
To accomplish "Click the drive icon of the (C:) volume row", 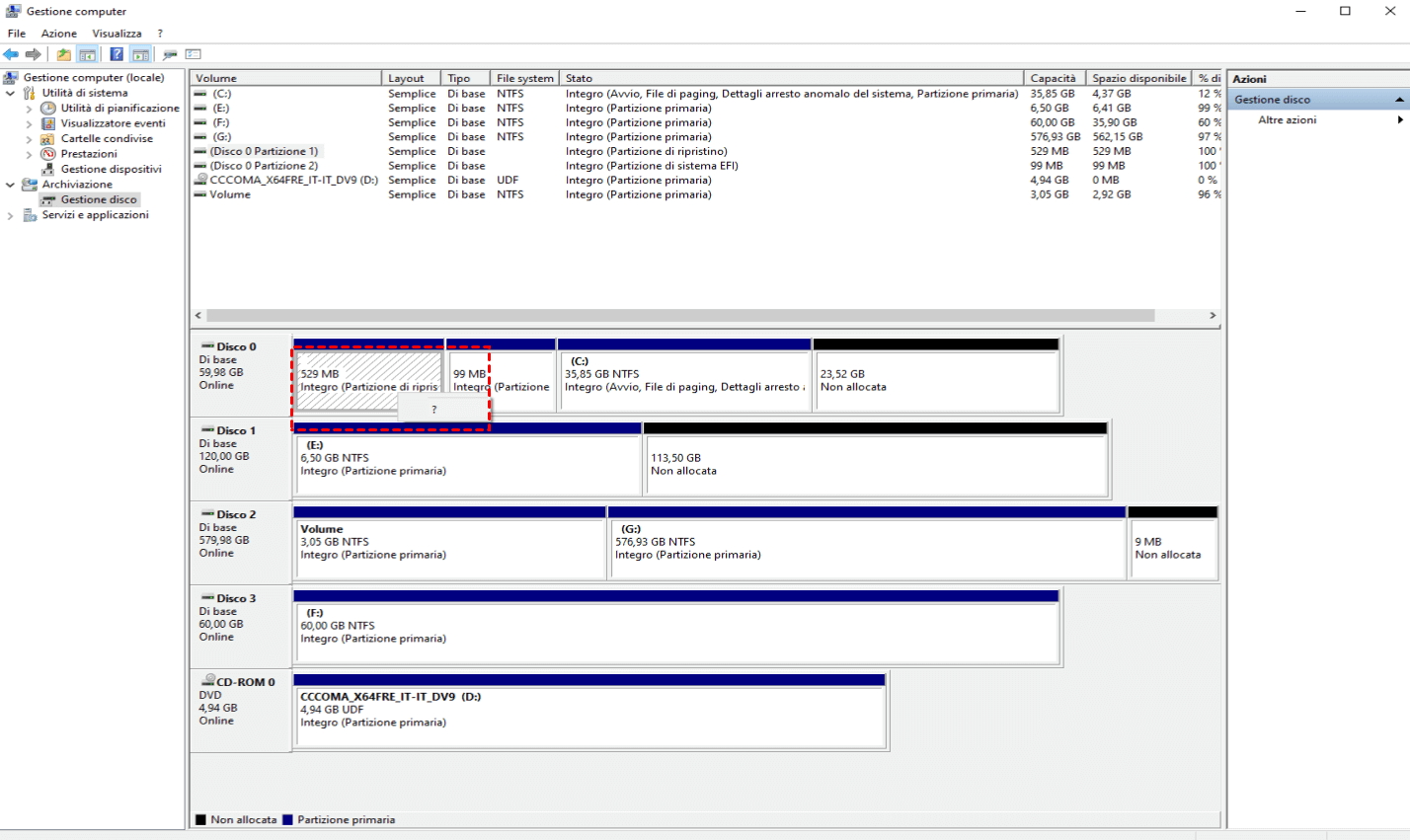I will pyautogui.click(x=200, y=94).
